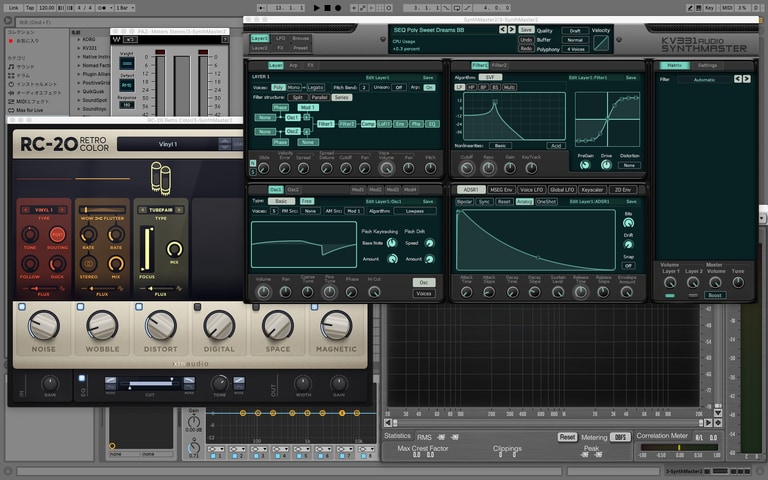Click the Velocity curve display in SynthMaster
The image size is (768, 480).
pyautogui.click(x=601, y=43)
